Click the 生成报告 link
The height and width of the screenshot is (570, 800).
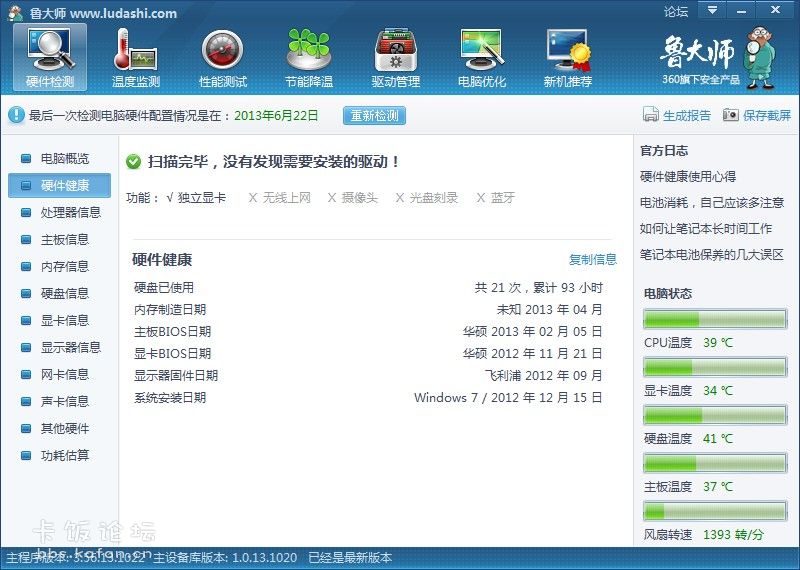687,116
